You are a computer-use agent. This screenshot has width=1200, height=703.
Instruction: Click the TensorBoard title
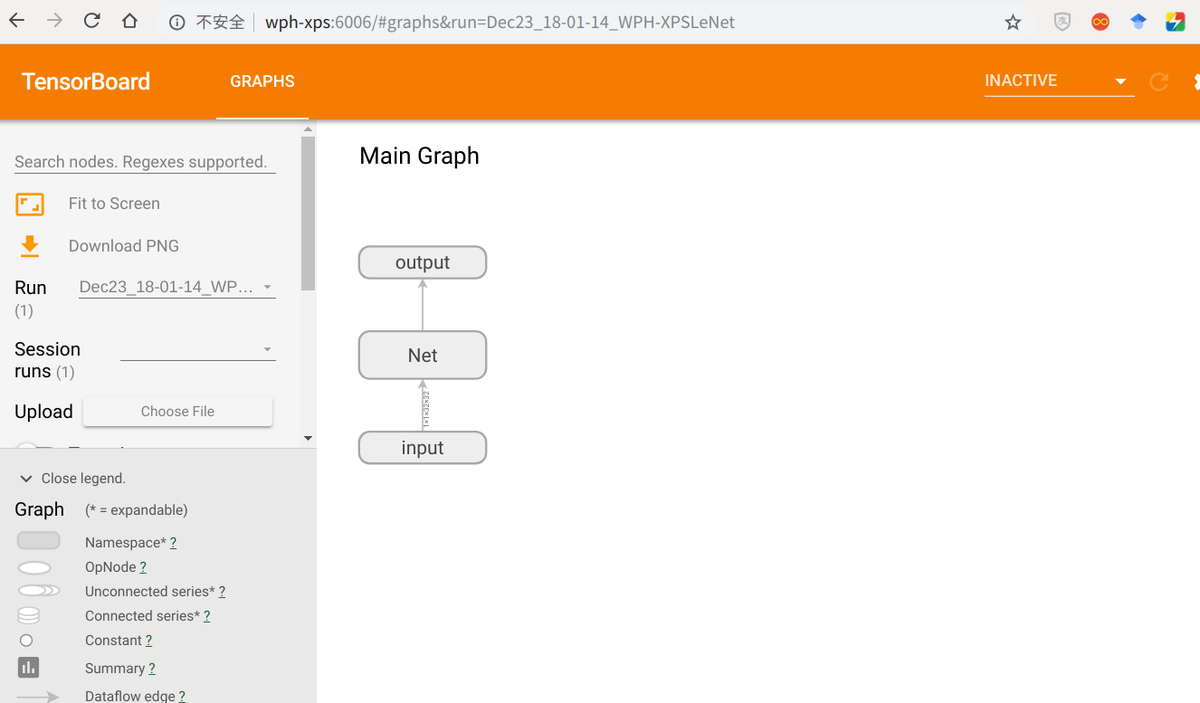(x=86, y=82)
